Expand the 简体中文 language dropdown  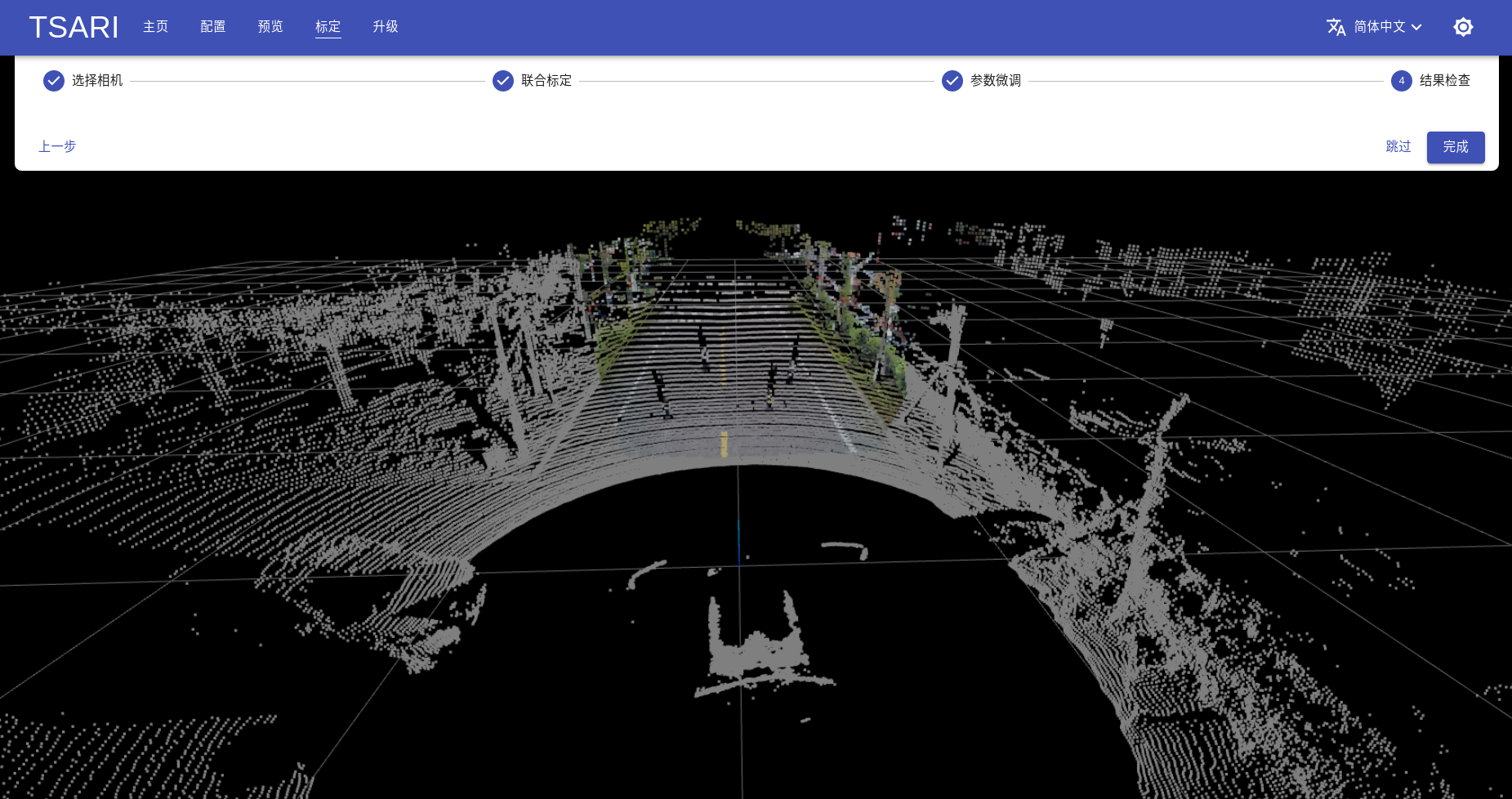[x=1387, y=27]
